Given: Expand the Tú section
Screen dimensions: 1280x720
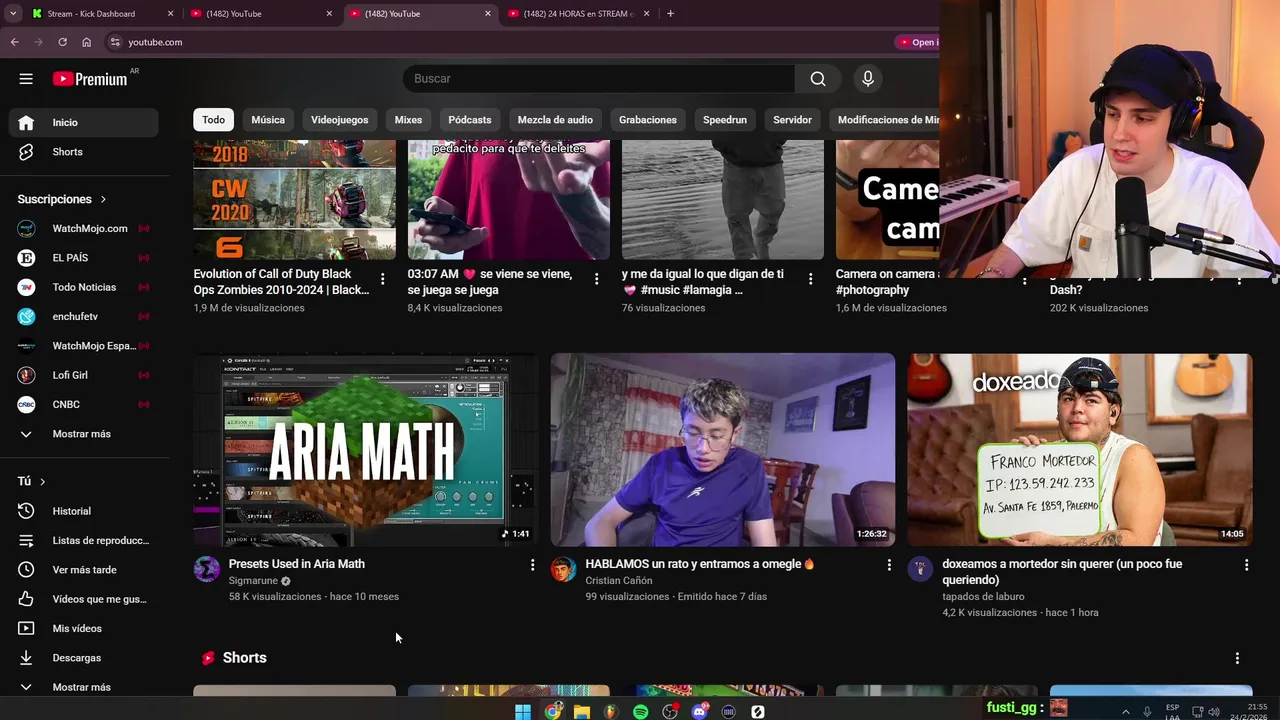Looking at the screenshot, I should tap(32, 481).
